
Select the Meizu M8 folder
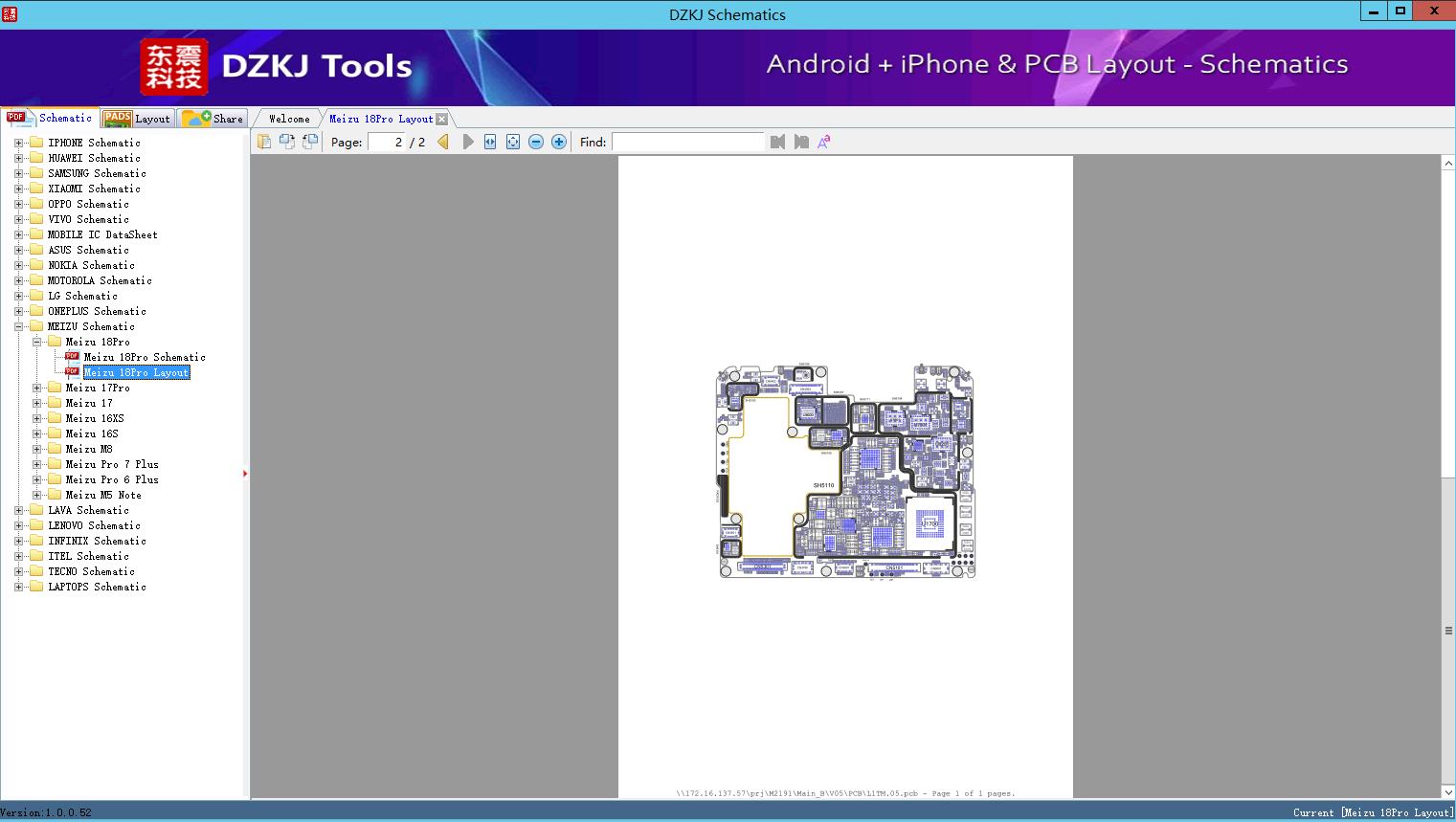(x=89, y=449)
